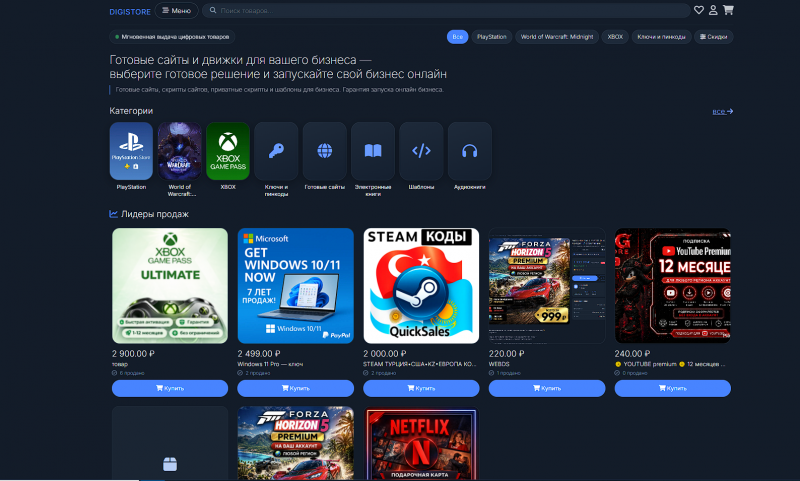This screenshot has width=800, height=481.
Task: Click the Windows 11 Pro — ключ title
Action: pos(270,364)
